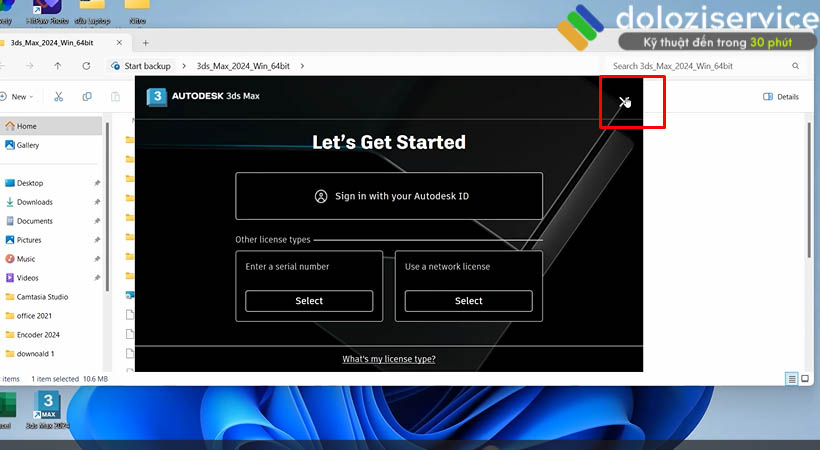Close the Autodesk 3ds Max license dialog
The height and width of the screenshot is (450, 820).
coord(624,102)
